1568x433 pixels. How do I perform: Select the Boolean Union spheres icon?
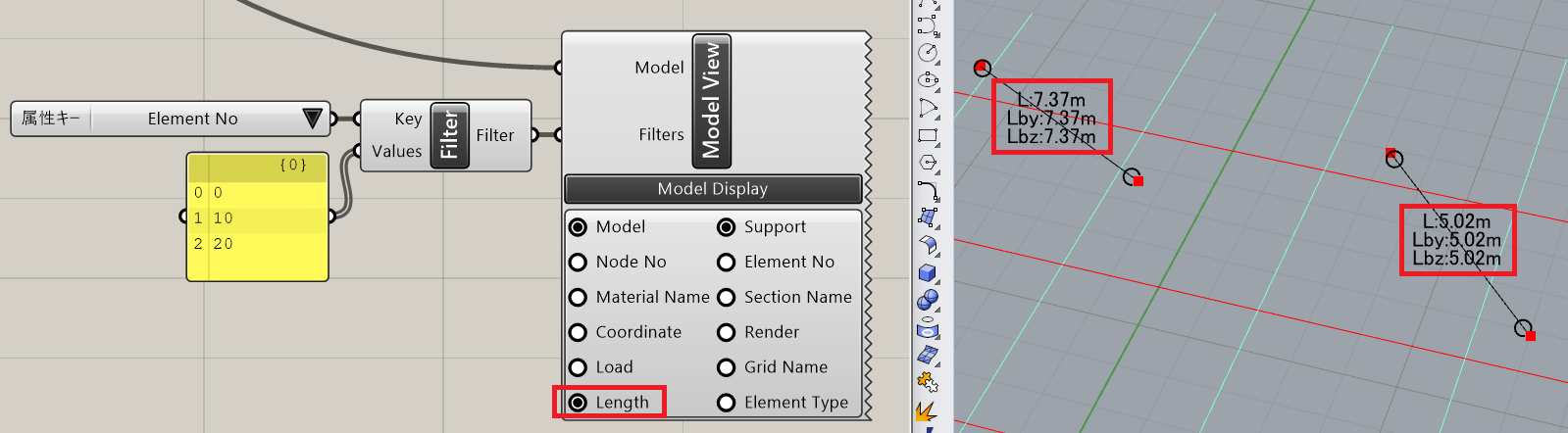tap(928, 301)
